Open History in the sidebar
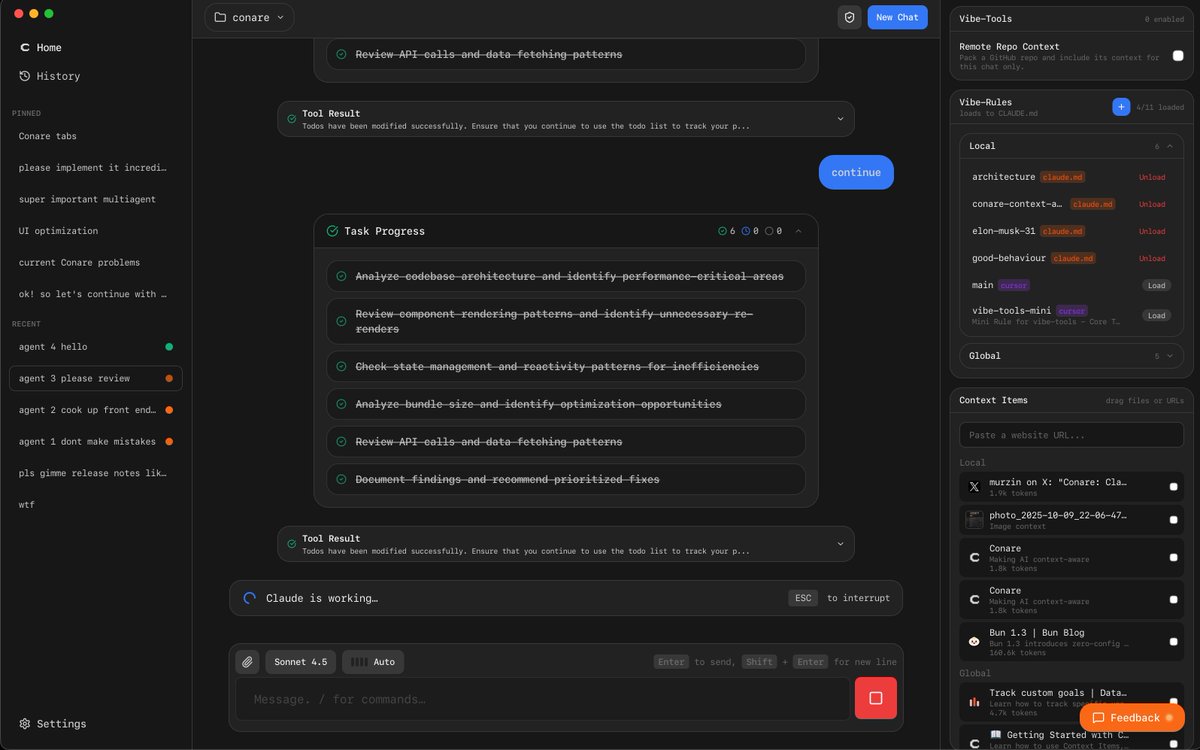Screen dimensions: 1200x750 click(58, 76)
